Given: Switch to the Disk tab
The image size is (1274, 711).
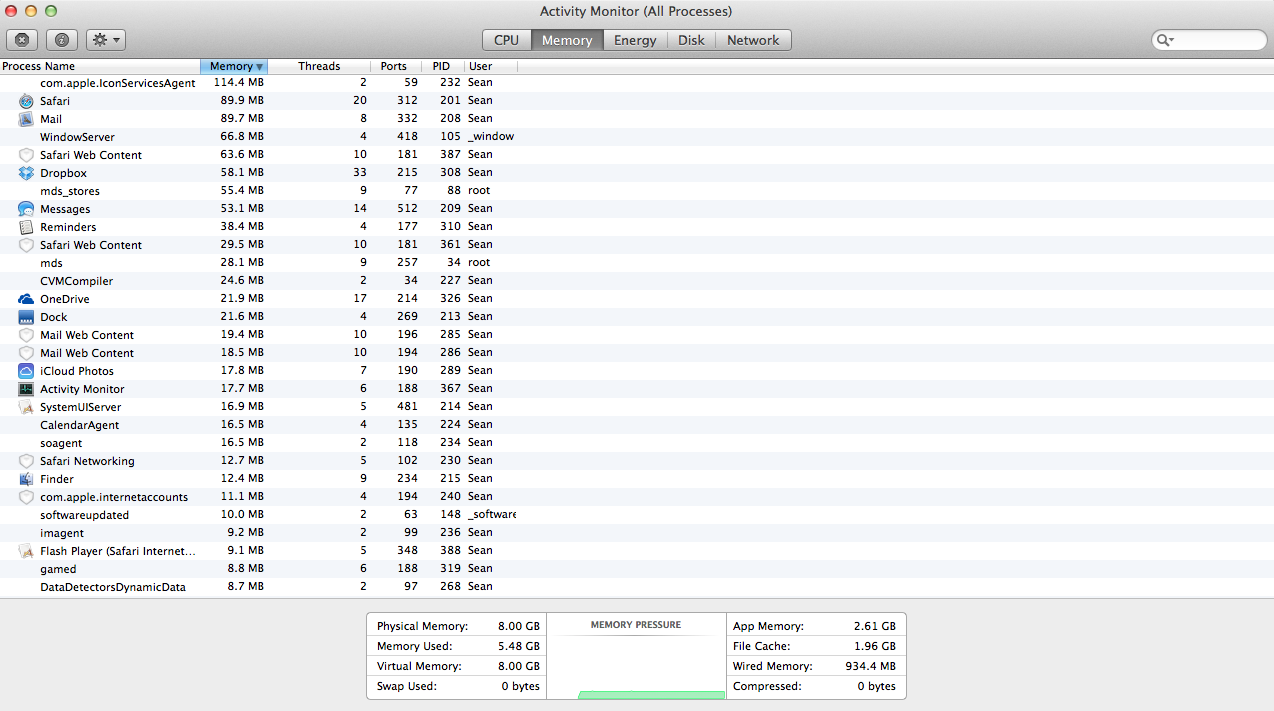Looking at the screenshot, I should tap(691, 40).
